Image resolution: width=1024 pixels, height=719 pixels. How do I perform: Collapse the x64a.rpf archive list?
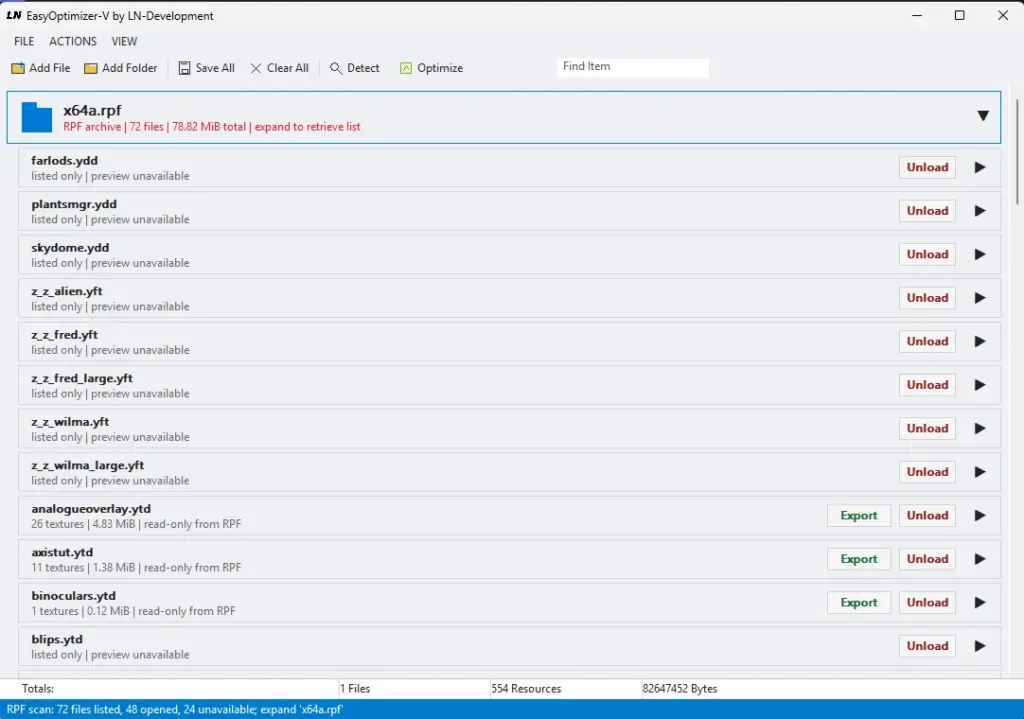coord(983,116)
